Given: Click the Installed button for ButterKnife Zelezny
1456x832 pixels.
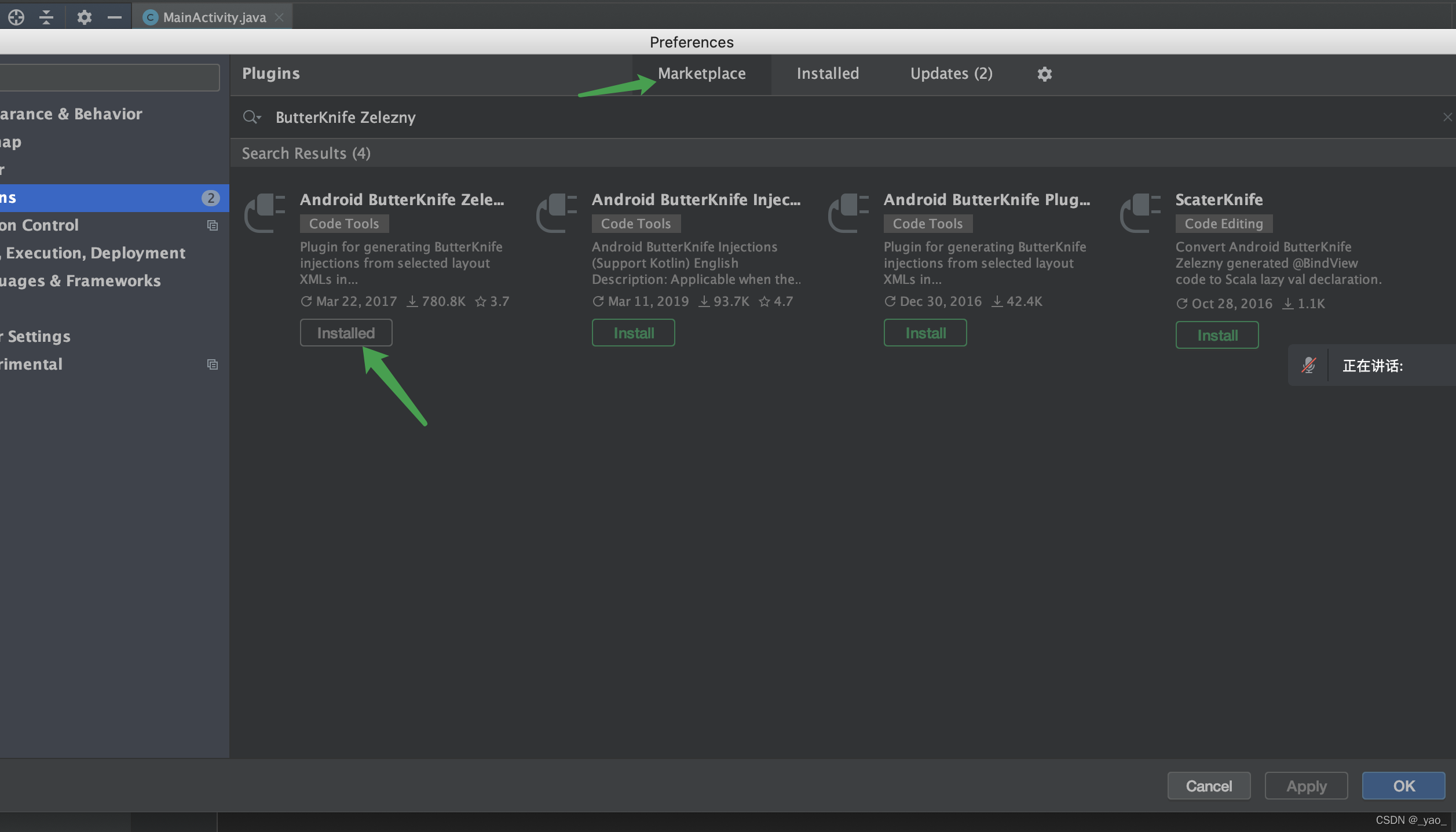Looking at the screenshot, I should pos(346,333).
